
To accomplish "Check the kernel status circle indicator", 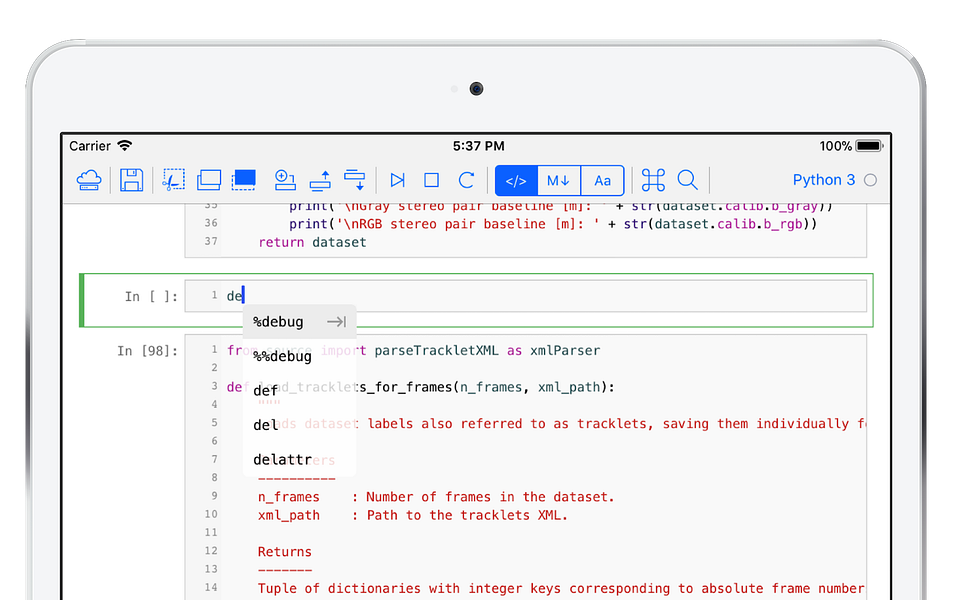I will click(871, 180).
